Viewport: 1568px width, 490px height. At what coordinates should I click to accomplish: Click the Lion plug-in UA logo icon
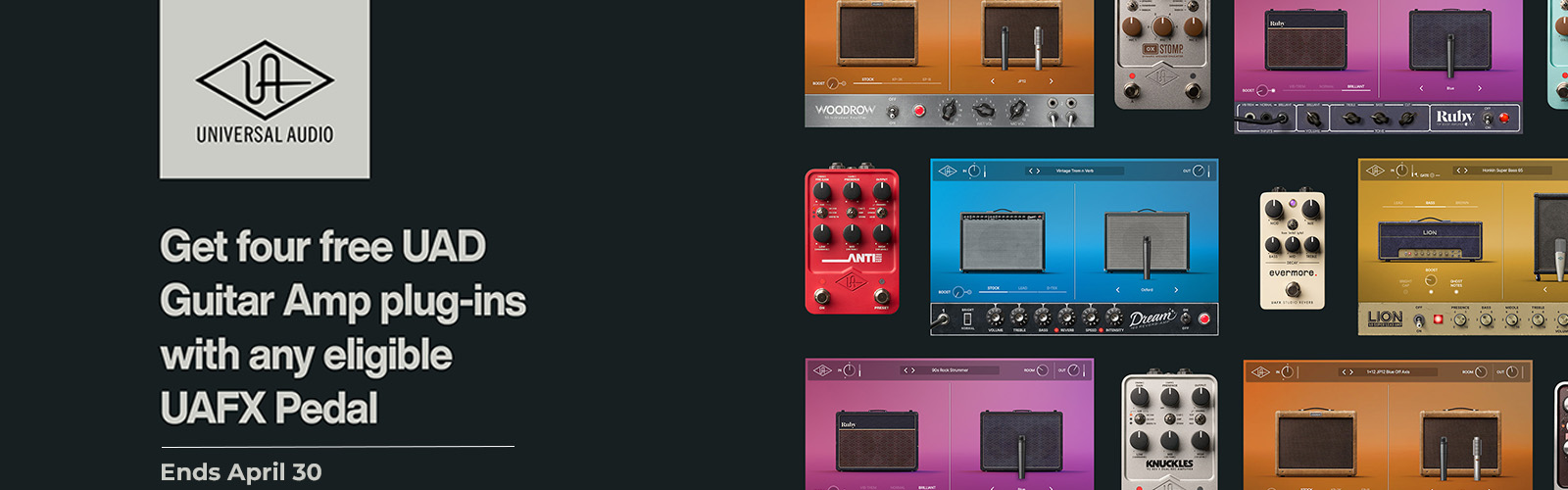(x=1375, y=171)
